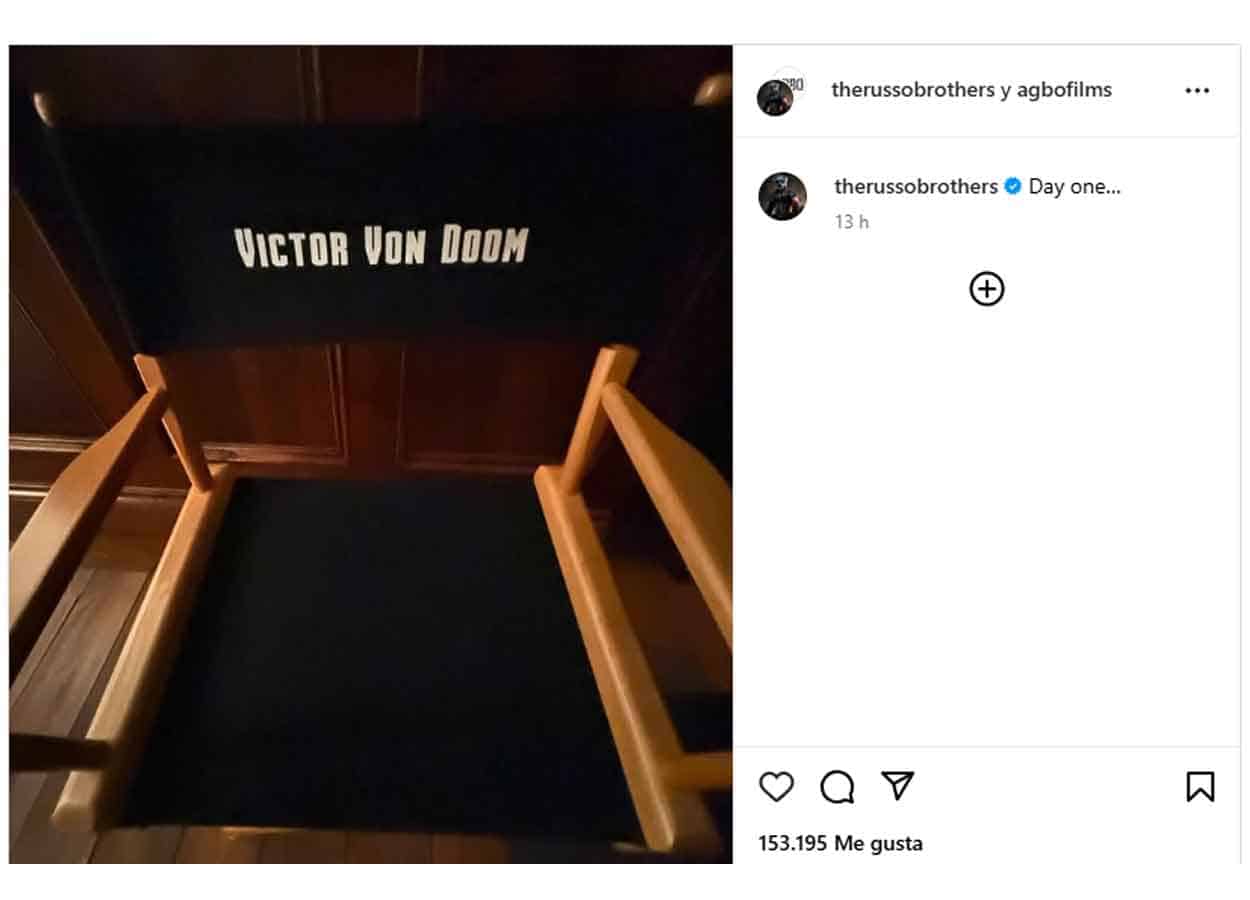Open comments via the speech bubble icon

pyautogui.click(x=837, y=787)
